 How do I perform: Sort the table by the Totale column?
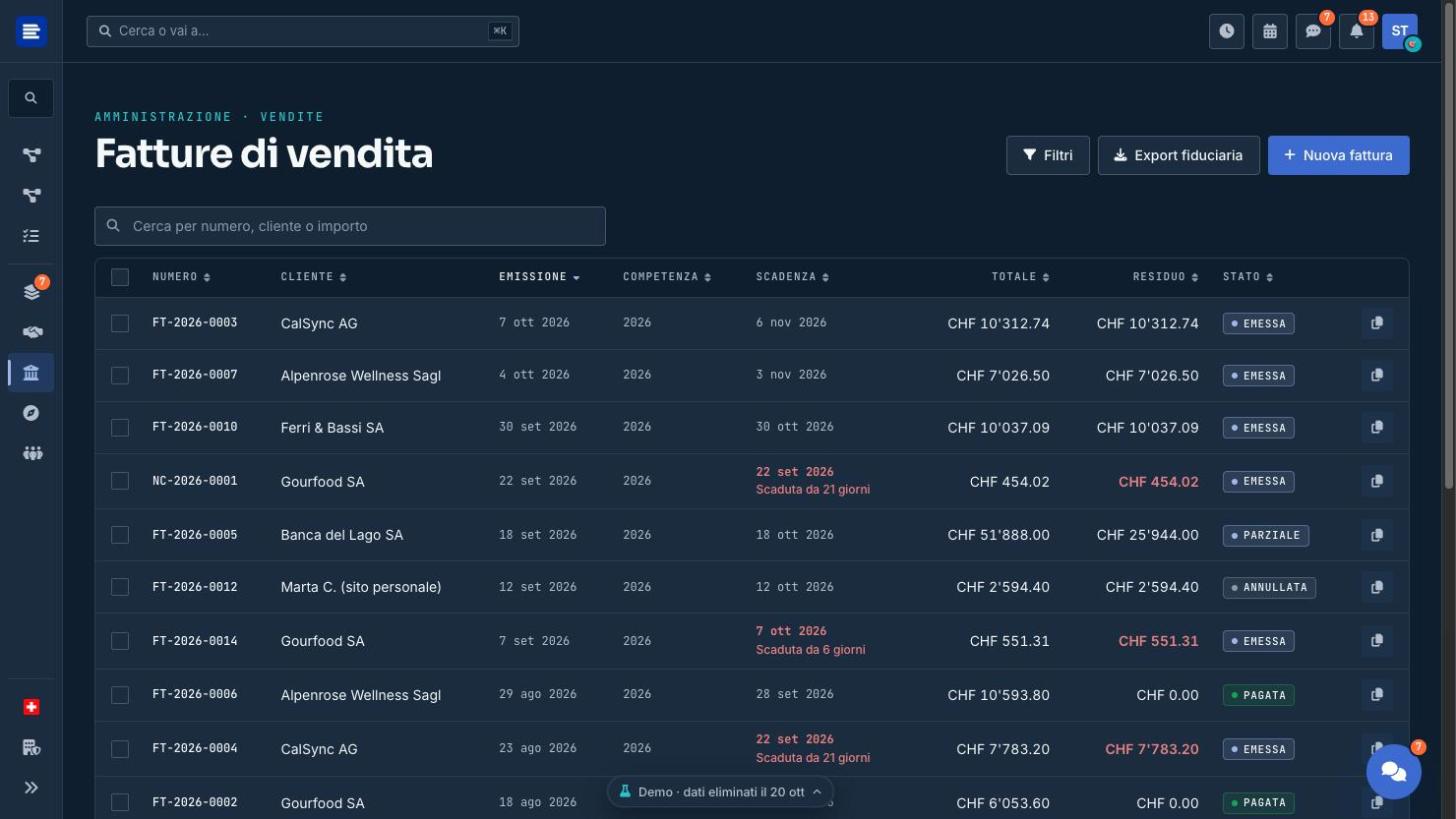tap(1020, 277)
